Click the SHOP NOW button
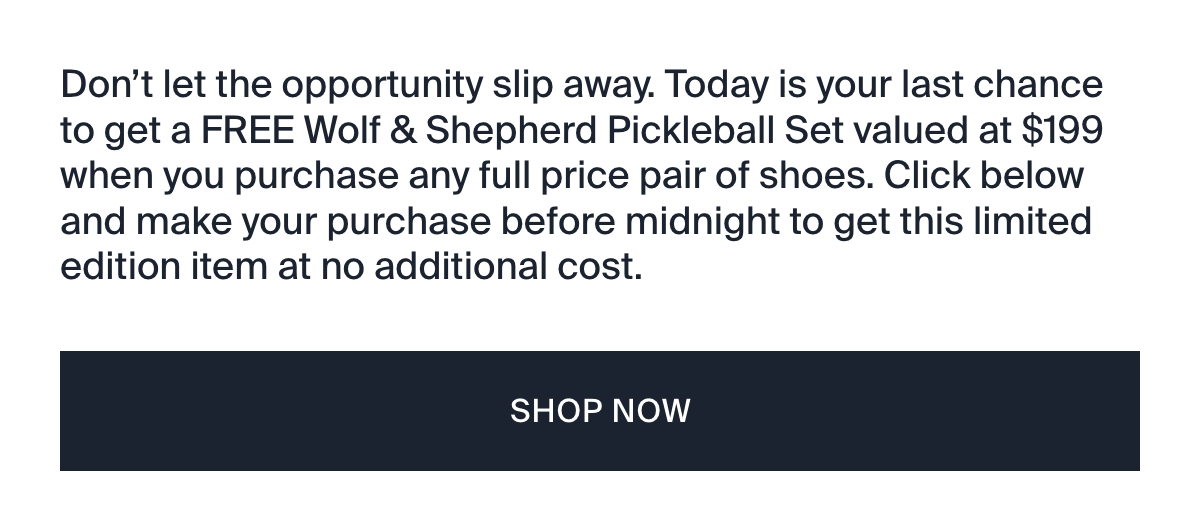The height and width of the screenshot is (531, 1200). point(600,411)
